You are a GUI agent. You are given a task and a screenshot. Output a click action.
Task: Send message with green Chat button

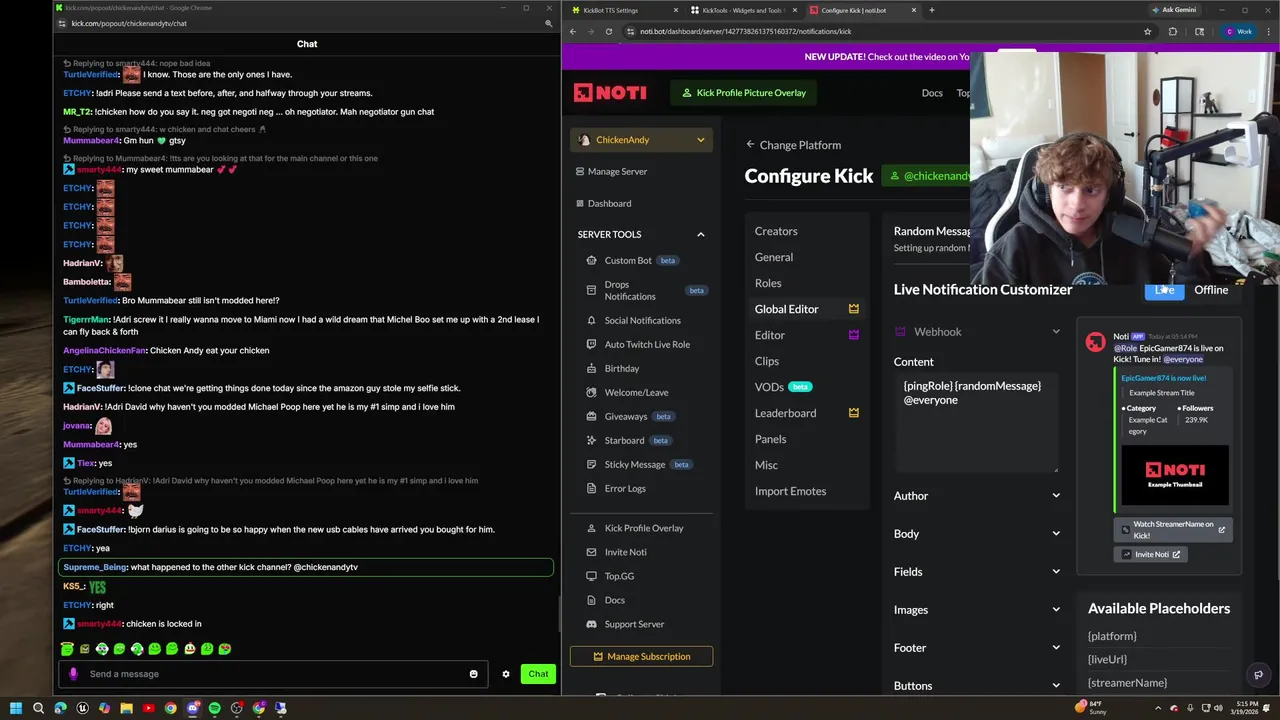[x=538, y=674]
